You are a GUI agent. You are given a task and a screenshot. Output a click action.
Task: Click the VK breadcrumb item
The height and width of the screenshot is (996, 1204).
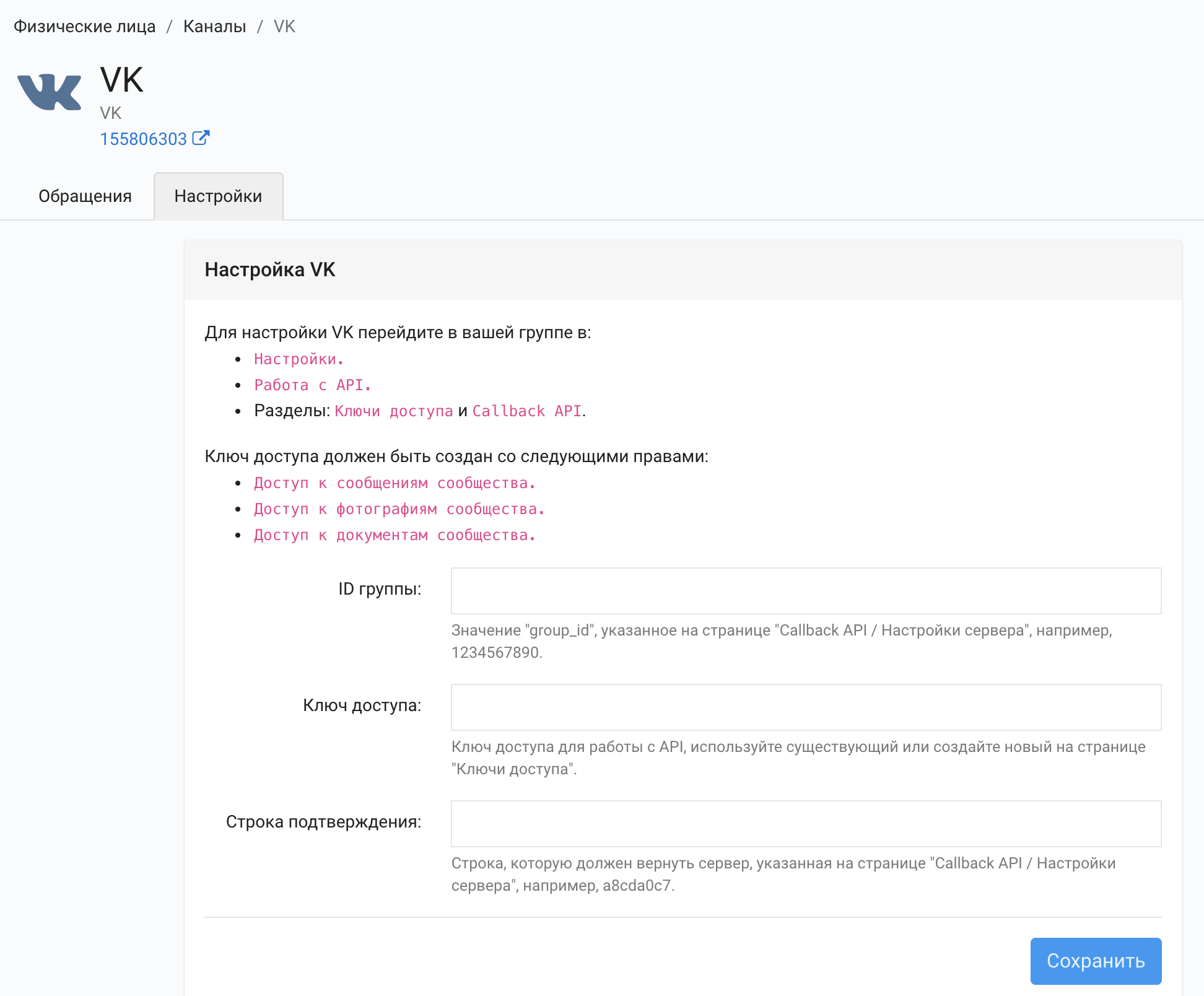point(284,27)
